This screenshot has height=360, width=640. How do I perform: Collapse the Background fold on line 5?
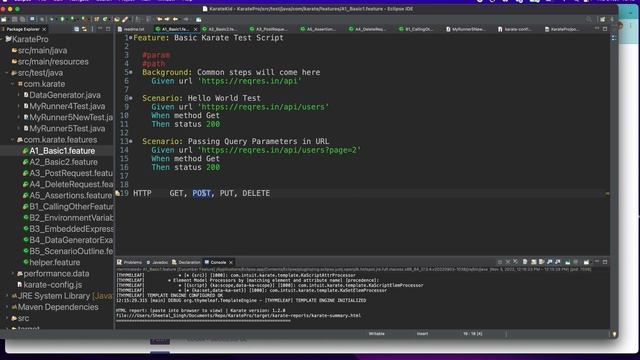coord(131,72)
